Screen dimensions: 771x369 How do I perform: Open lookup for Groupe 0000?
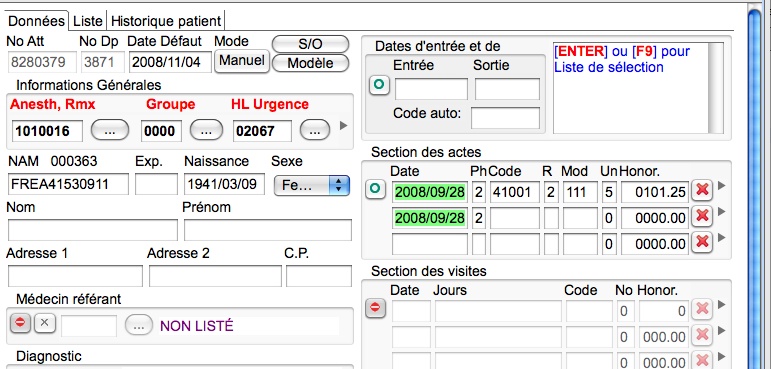tap(207, 130)
